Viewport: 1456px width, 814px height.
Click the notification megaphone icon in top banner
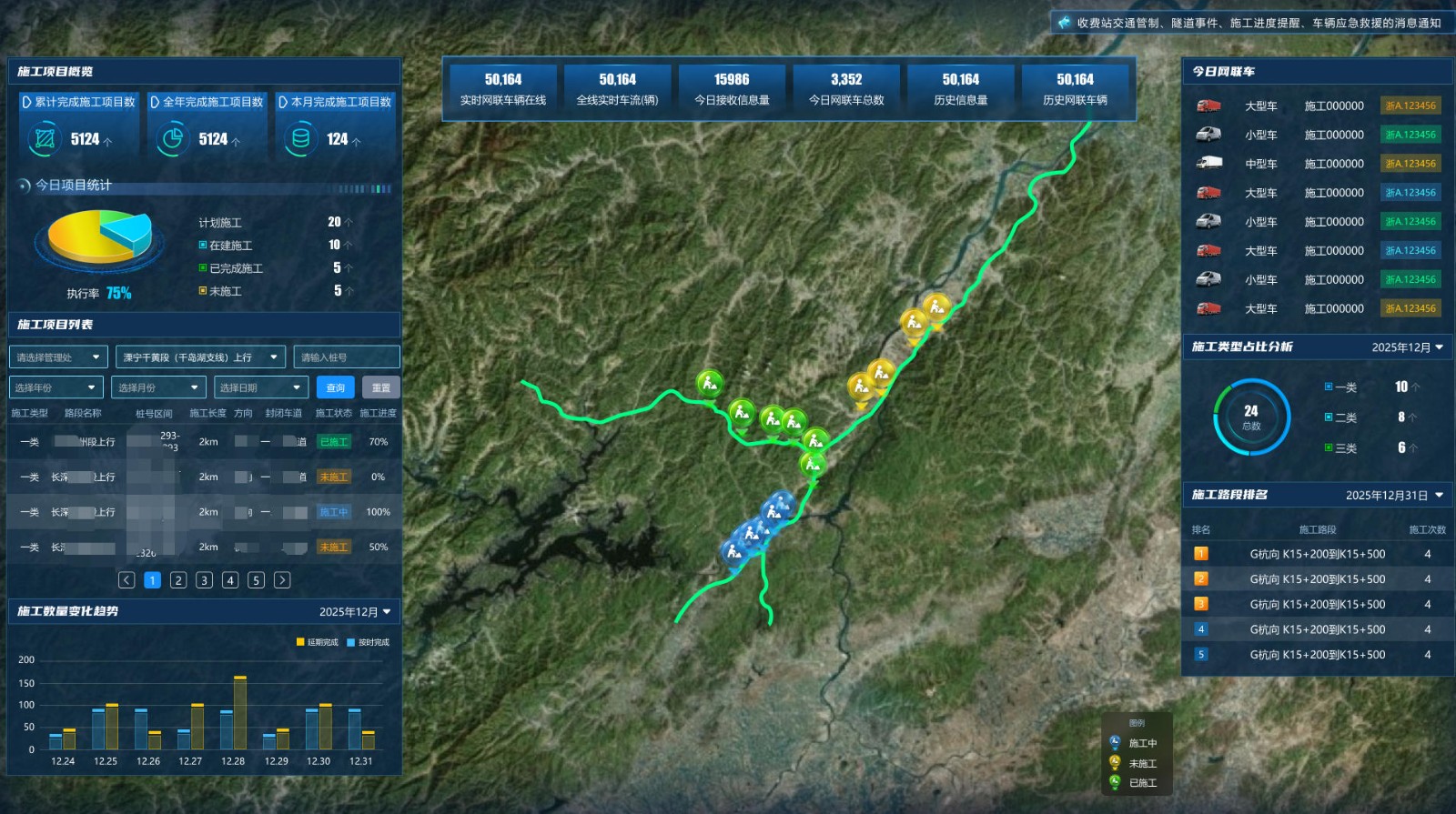click(x=1064, y=23)
